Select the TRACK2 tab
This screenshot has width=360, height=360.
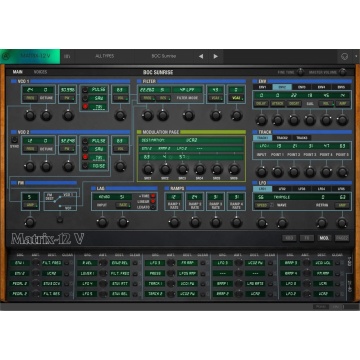(282, 138)
